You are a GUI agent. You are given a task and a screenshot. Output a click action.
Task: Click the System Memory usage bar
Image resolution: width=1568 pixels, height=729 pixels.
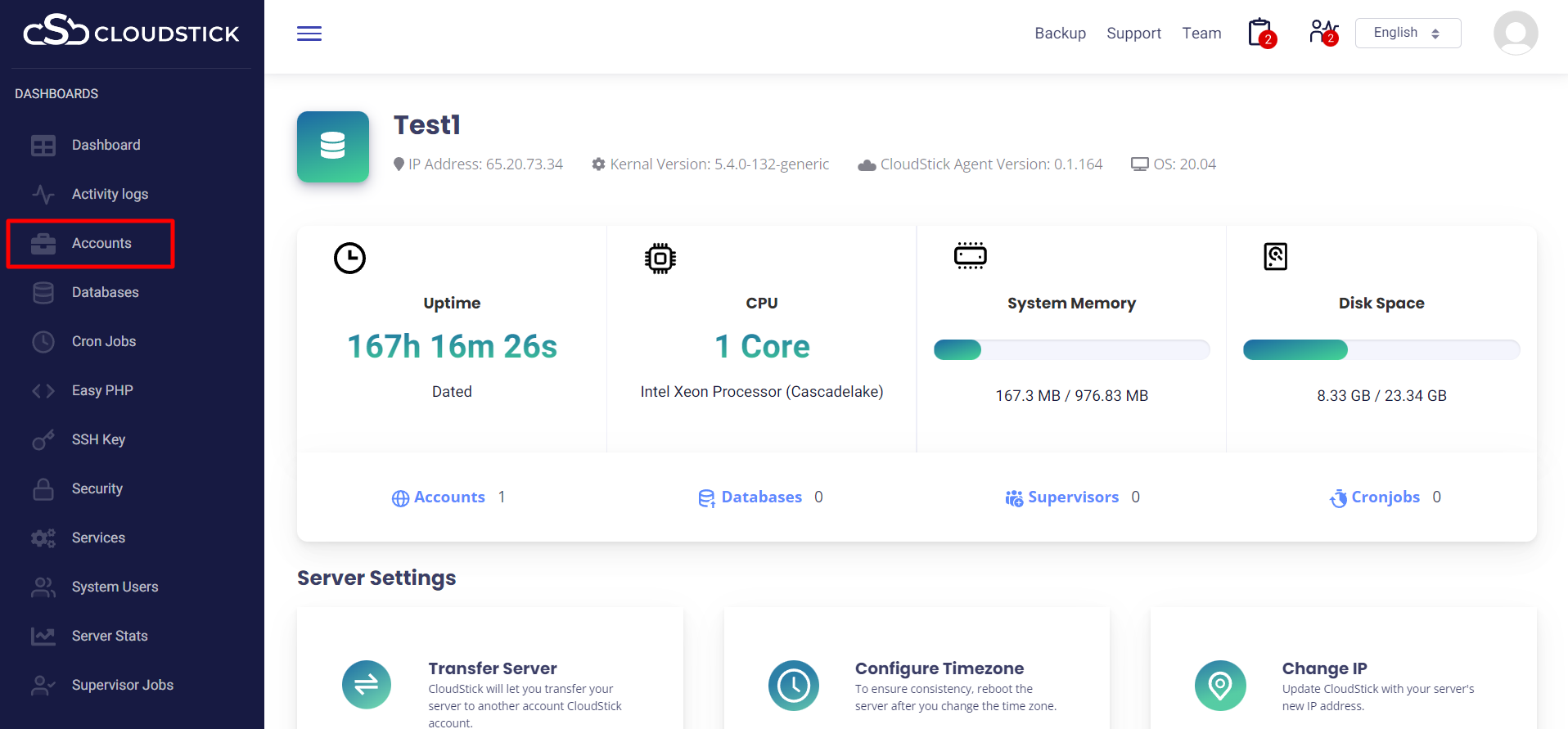[x=1071, y=350]
